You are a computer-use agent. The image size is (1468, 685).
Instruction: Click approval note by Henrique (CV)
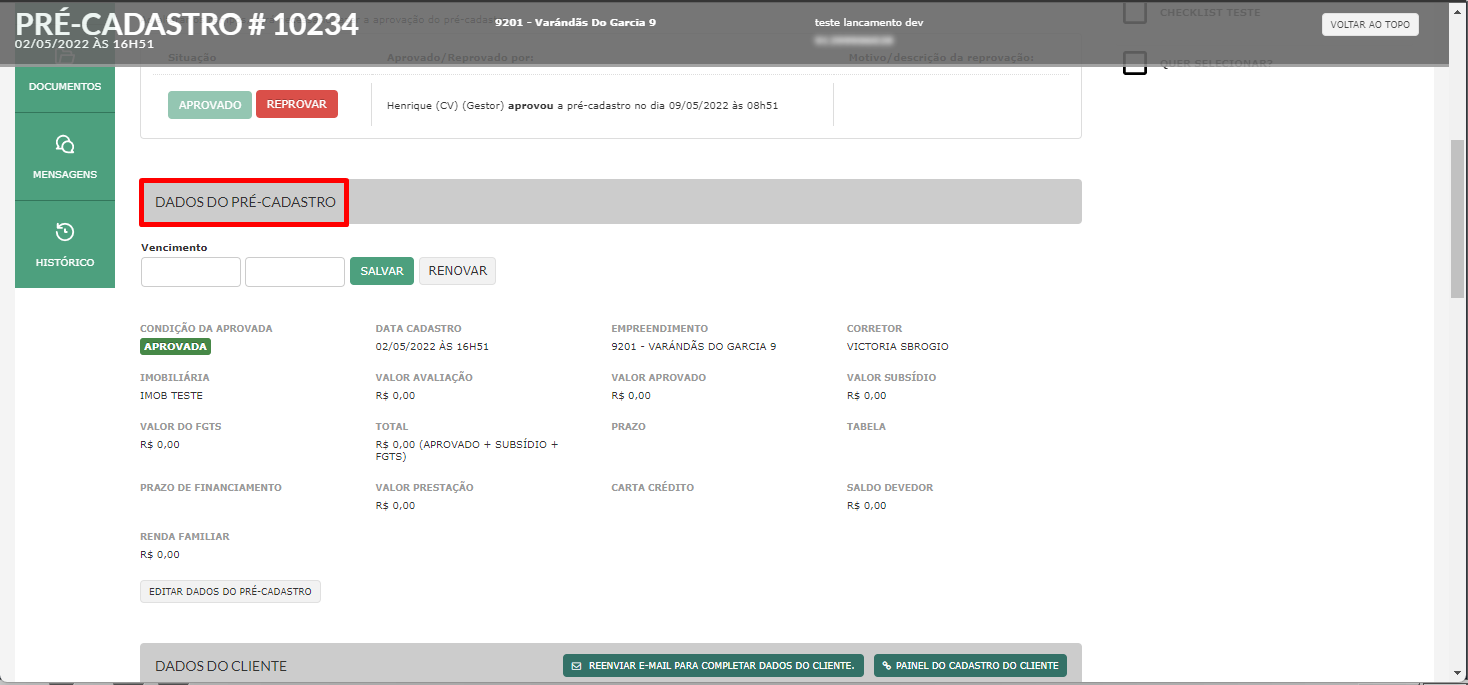pyautogui.click(x=582, y=105)
